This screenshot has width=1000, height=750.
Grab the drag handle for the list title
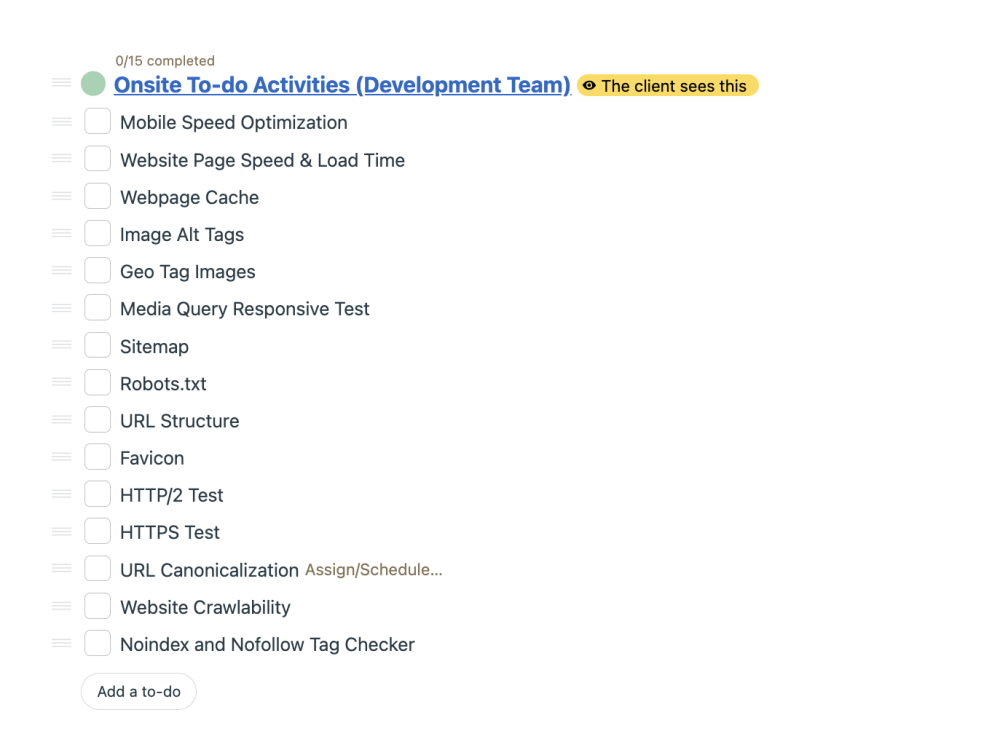tap(62, 82)
